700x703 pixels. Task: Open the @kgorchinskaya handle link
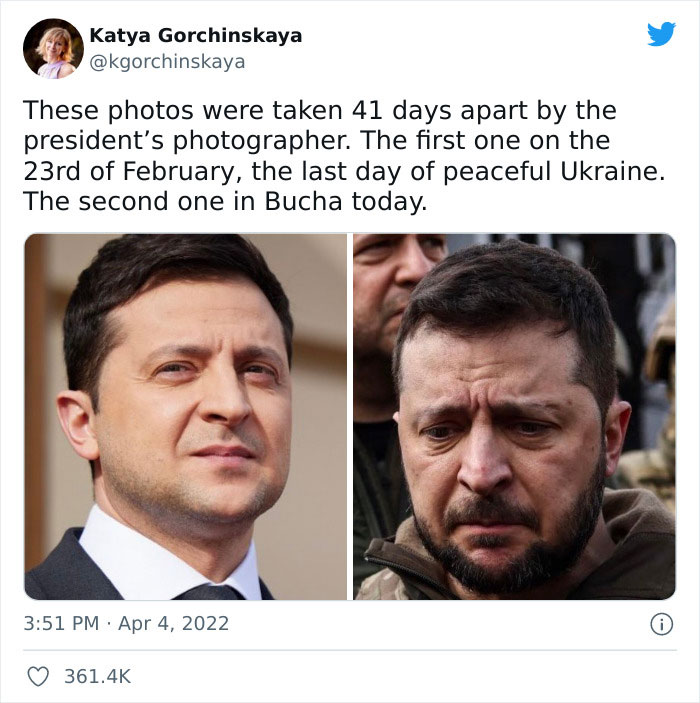167,62
